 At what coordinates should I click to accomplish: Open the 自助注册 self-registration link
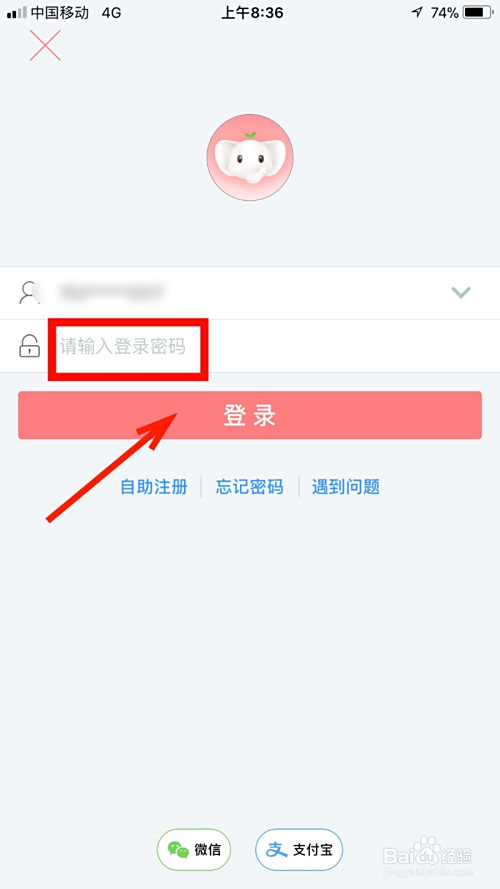pos(154,486)
